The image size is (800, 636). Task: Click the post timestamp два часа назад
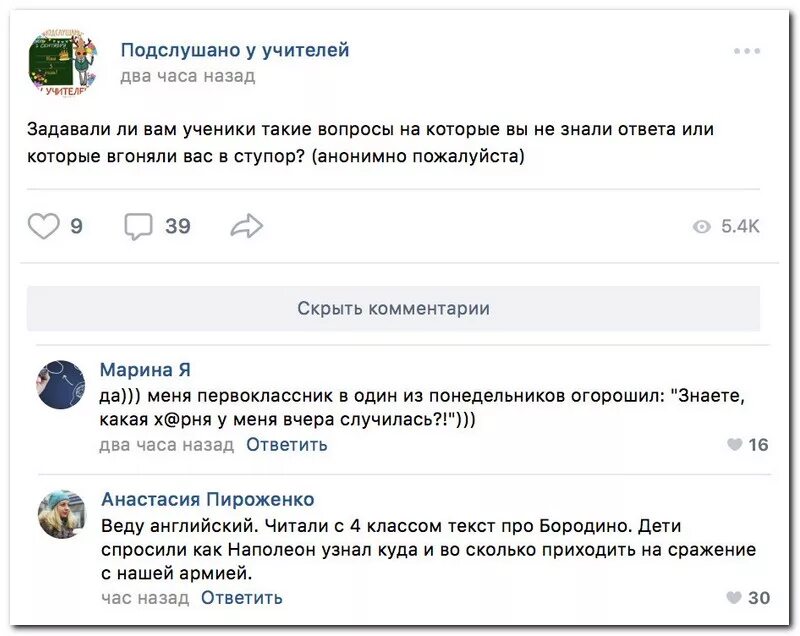coord(187,76)
